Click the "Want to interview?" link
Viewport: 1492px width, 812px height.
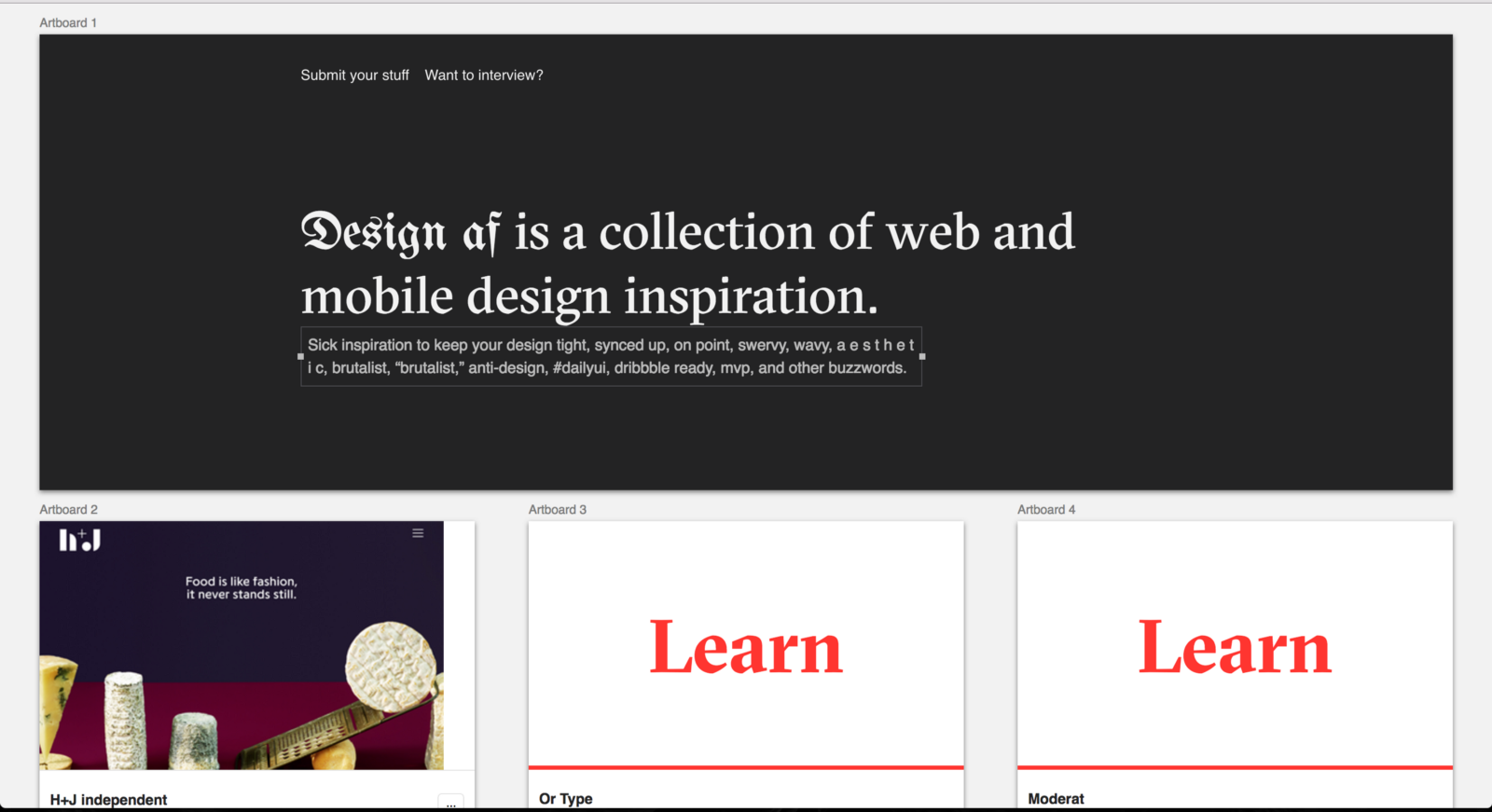pyautogui.click(x=484, y=76)
